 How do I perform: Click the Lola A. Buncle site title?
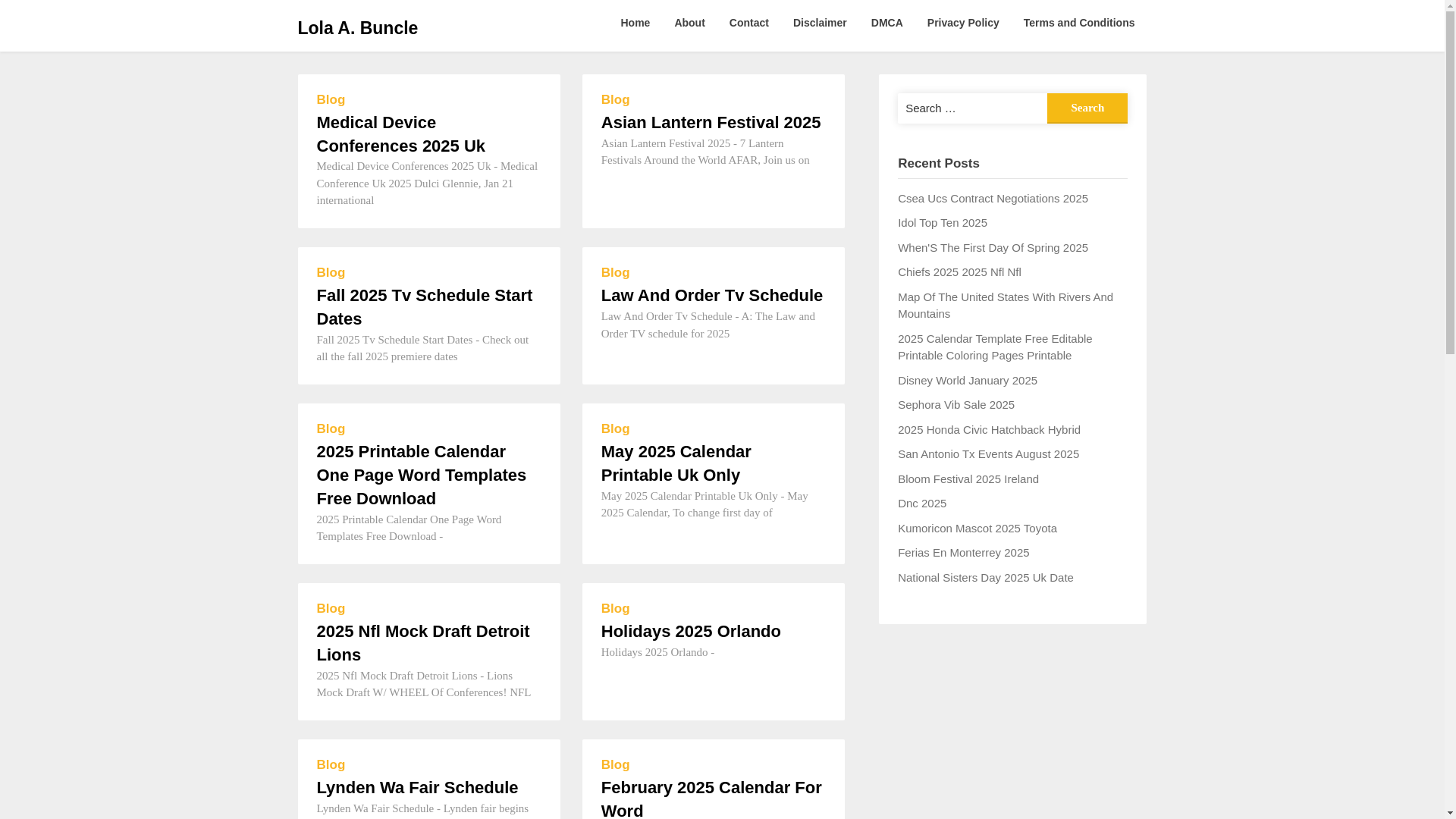click(357, 28)
